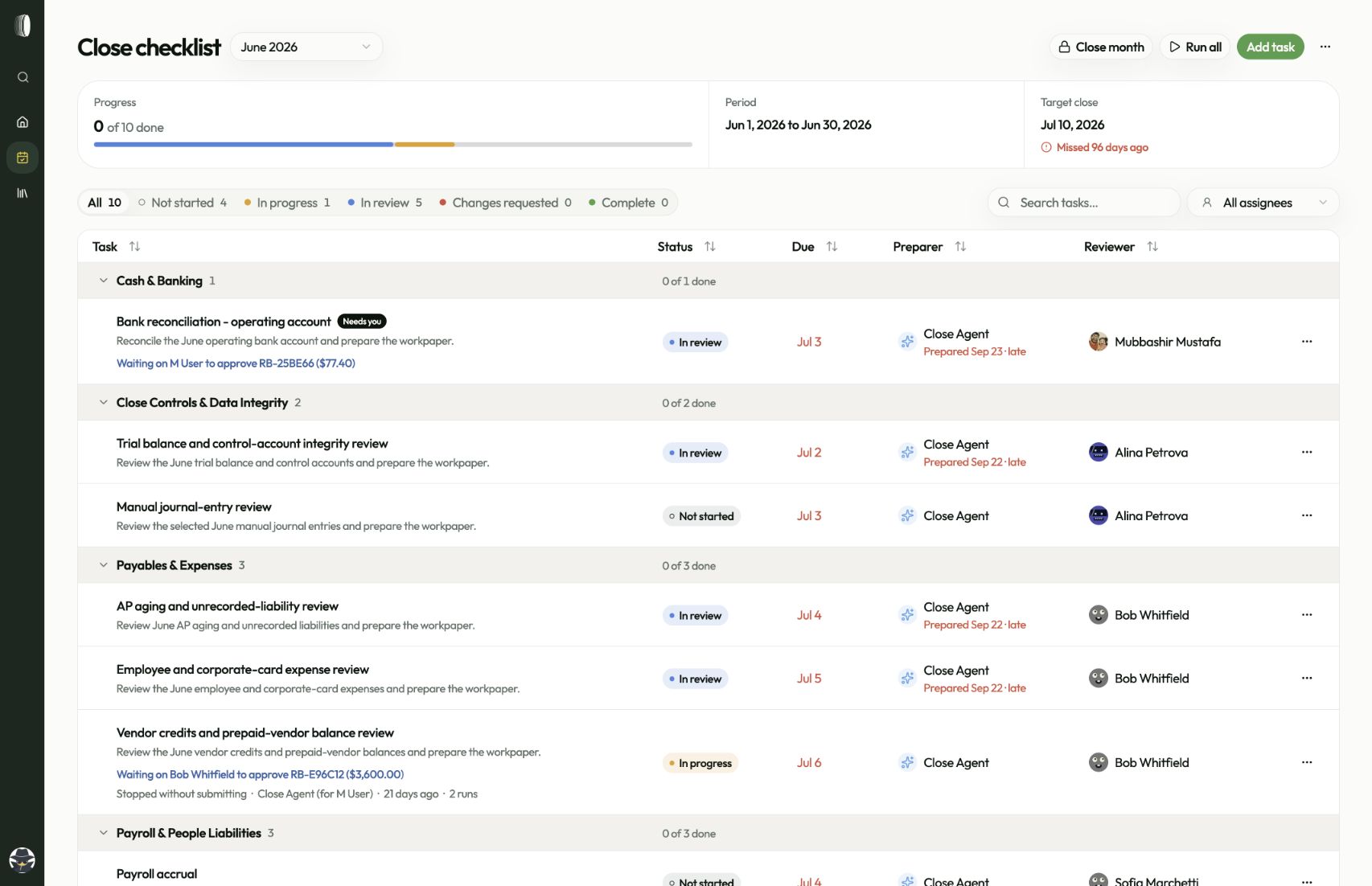The image size is (1372, 886).
Task: Open the RB-25BE66 approval waiting link
Action: tap(236, 363)
